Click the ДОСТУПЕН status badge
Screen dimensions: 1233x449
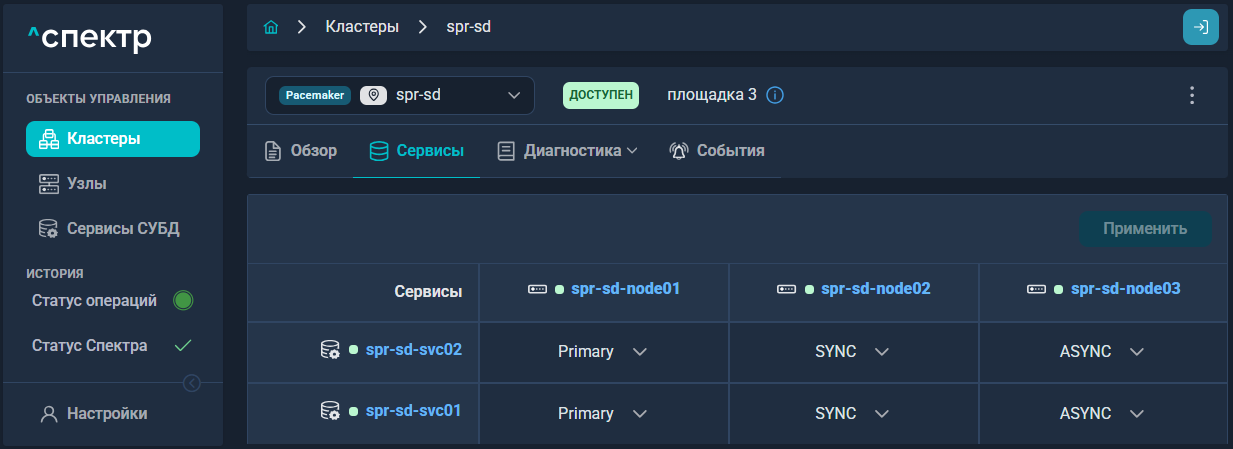tap(601, 96)
